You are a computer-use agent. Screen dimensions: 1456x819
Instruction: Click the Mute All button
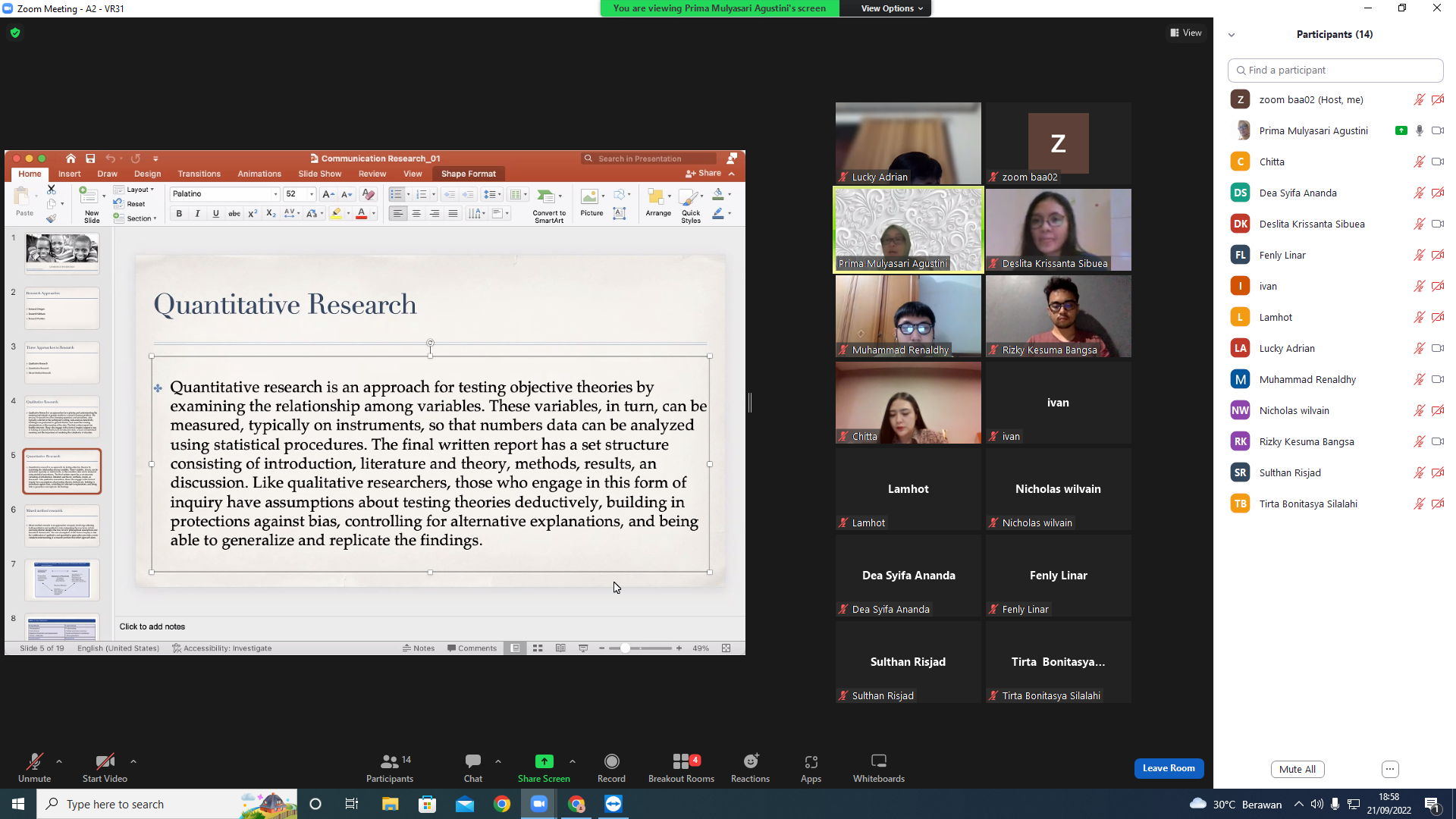pos(1298,769)
